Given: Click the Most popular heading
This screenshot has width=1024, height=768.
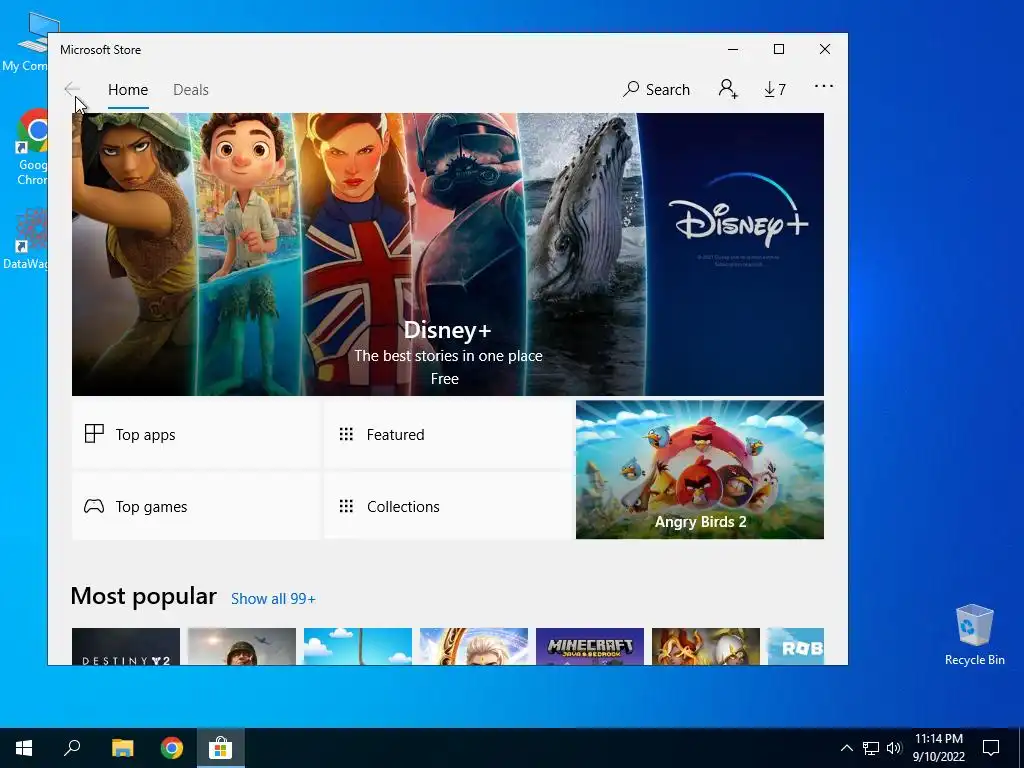Looking at the screenshot, I should [144, 596].
